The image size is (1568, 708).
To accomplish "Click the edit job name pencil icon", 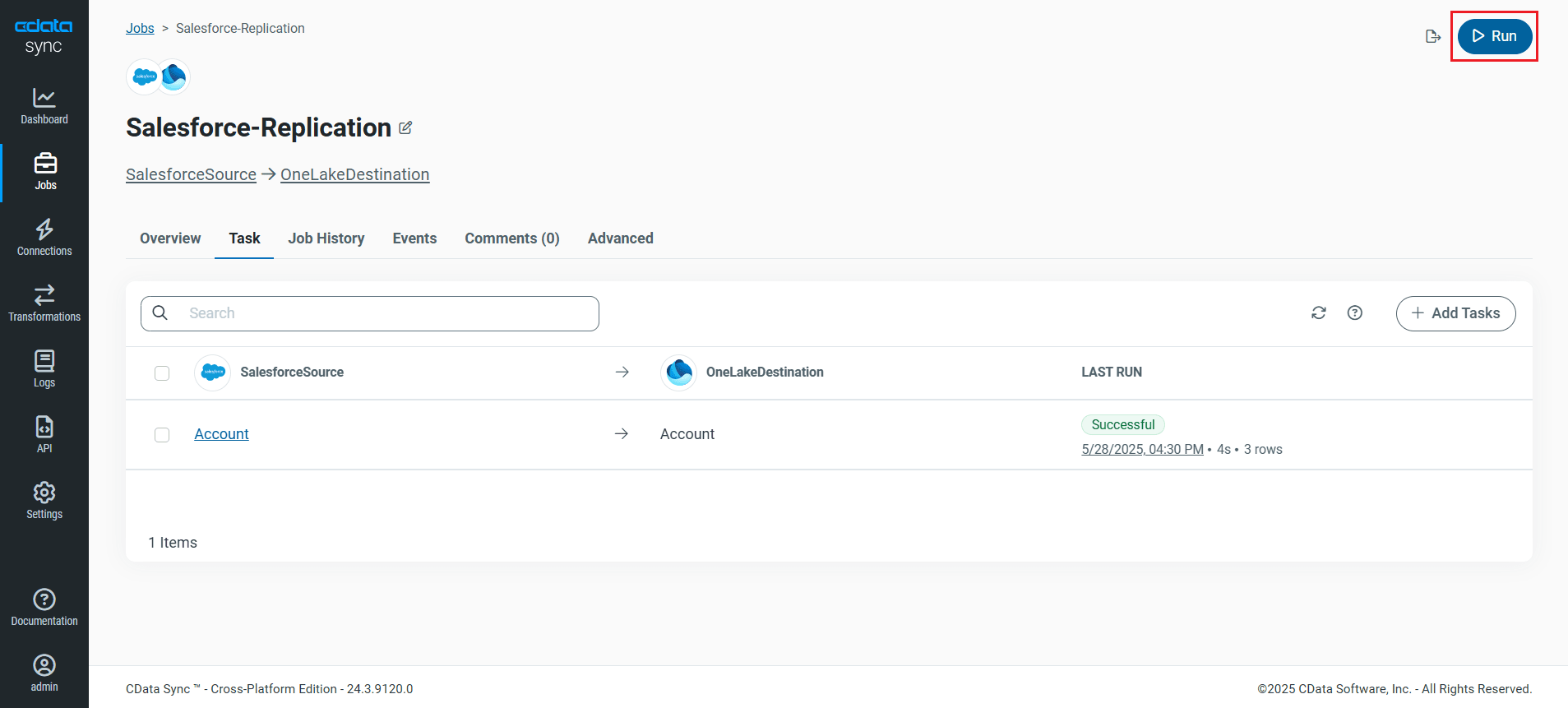I will click(405, 128).
